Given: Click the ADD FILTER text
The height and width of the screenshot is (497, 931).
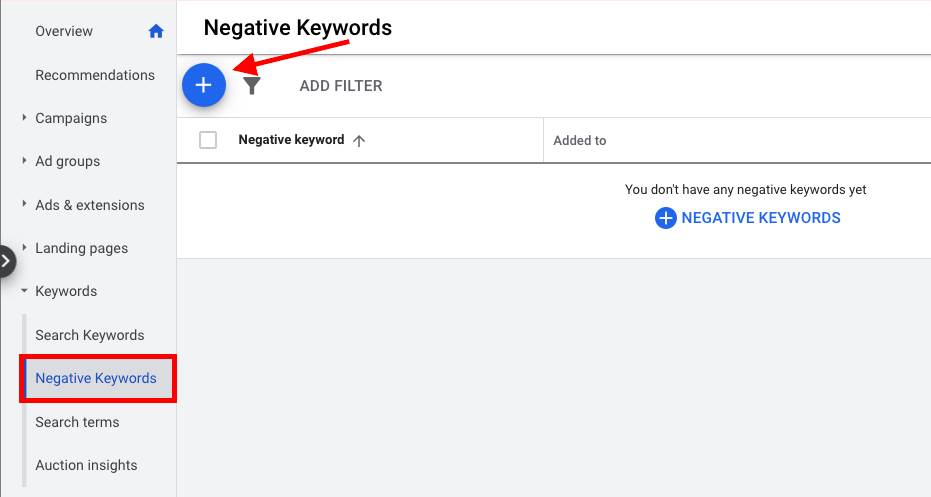Looking at the screenshot, I should pyautogui.click(x=341, y=86).
